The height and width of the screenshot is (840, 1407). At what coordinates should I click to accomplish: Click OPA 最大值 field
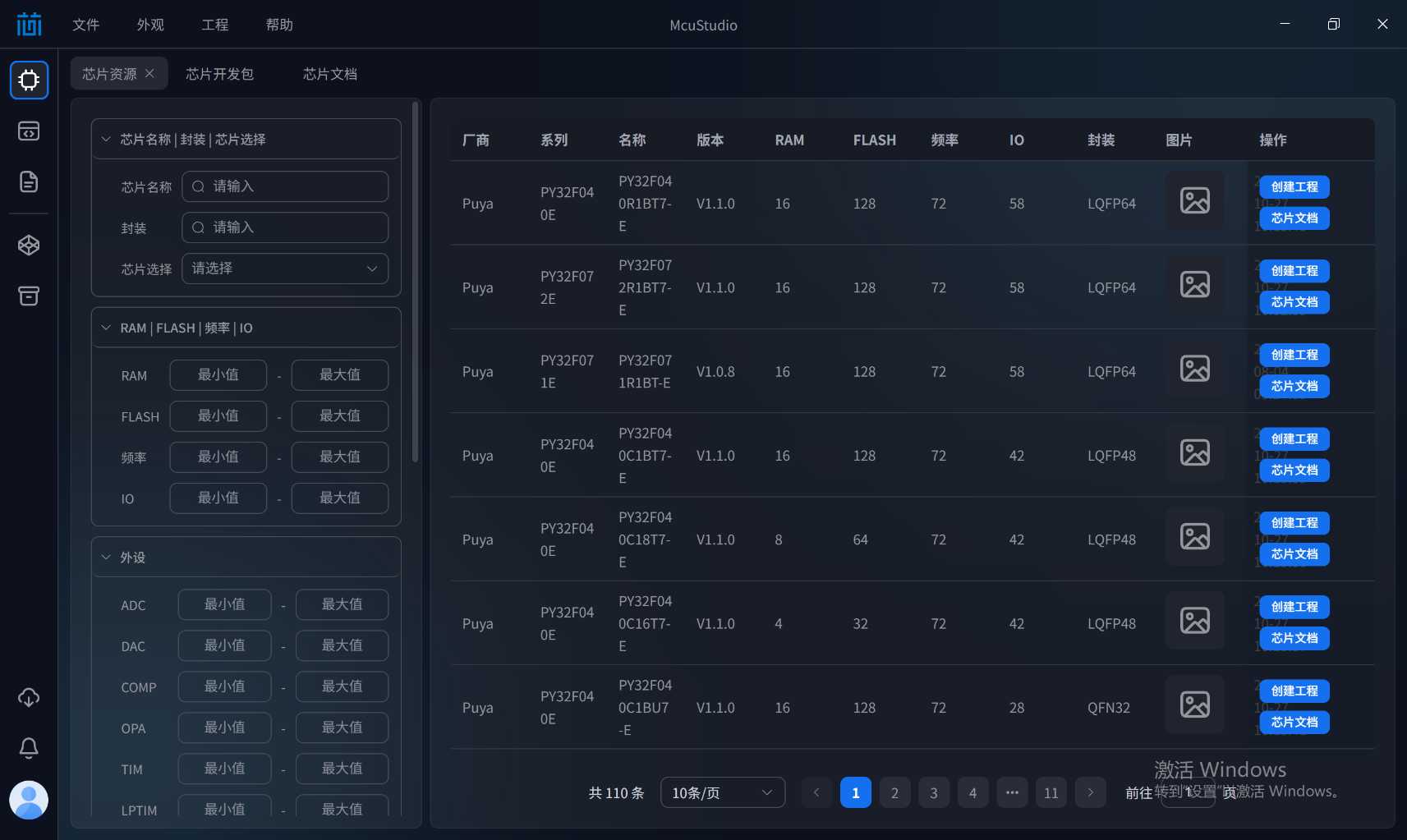[343, 728]
